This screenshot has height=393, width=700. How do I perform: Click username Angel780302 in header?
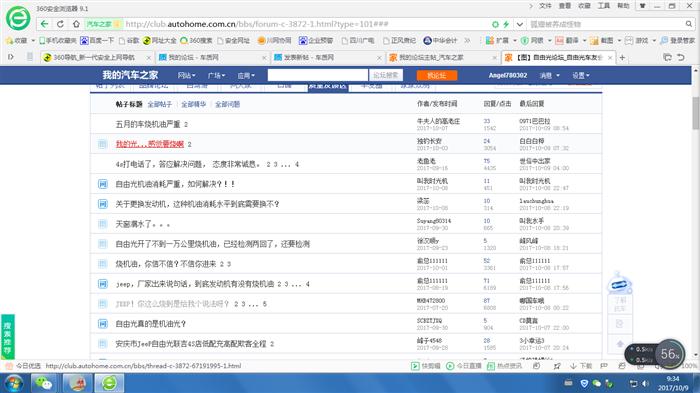pyautogui.click(x=508, y=75)
